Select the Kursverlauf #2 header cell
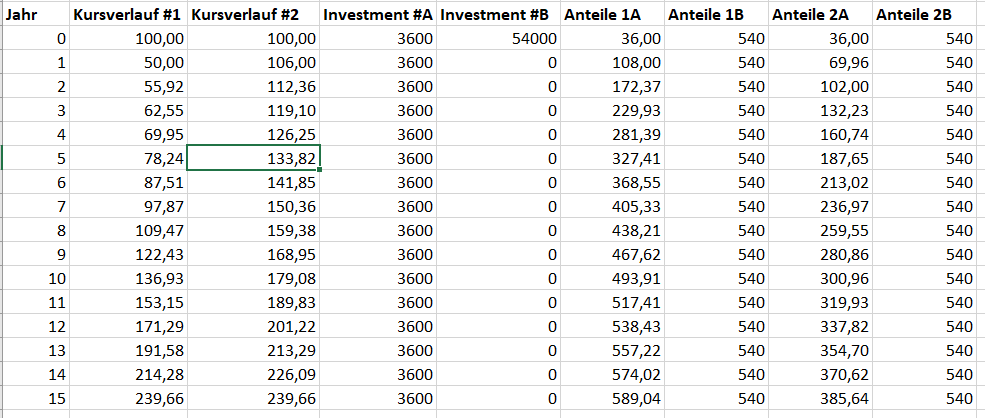 [x=253, y=15]
